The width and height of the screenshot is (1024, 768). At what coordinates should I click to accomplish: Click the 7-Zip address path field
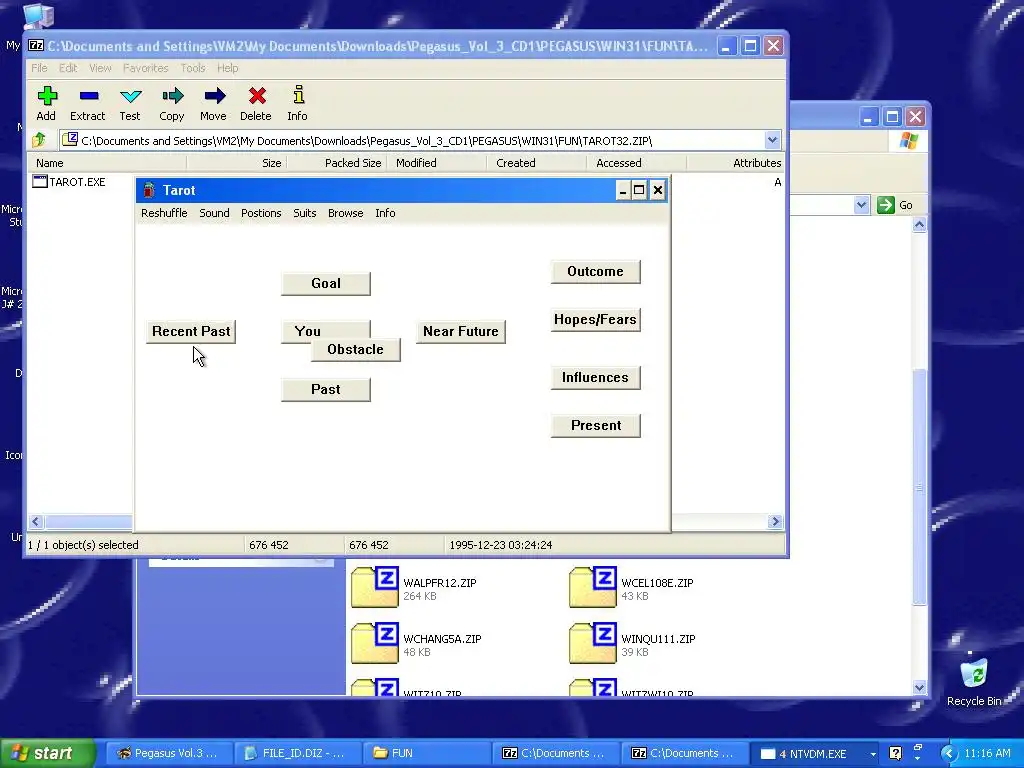413,140
